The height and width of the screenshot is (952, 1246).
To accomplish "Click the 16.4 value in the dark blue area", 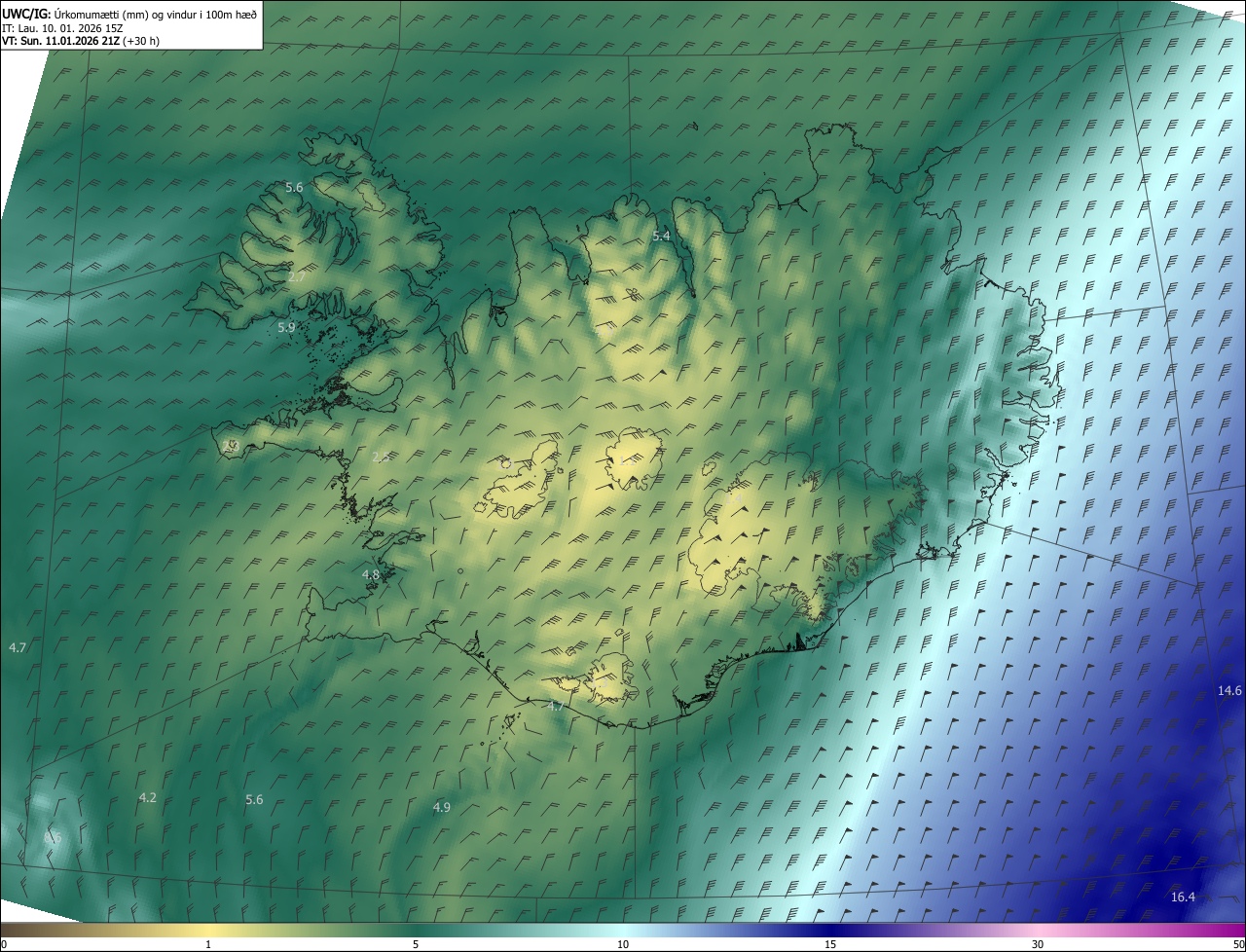I will [x=1183, y=897].
